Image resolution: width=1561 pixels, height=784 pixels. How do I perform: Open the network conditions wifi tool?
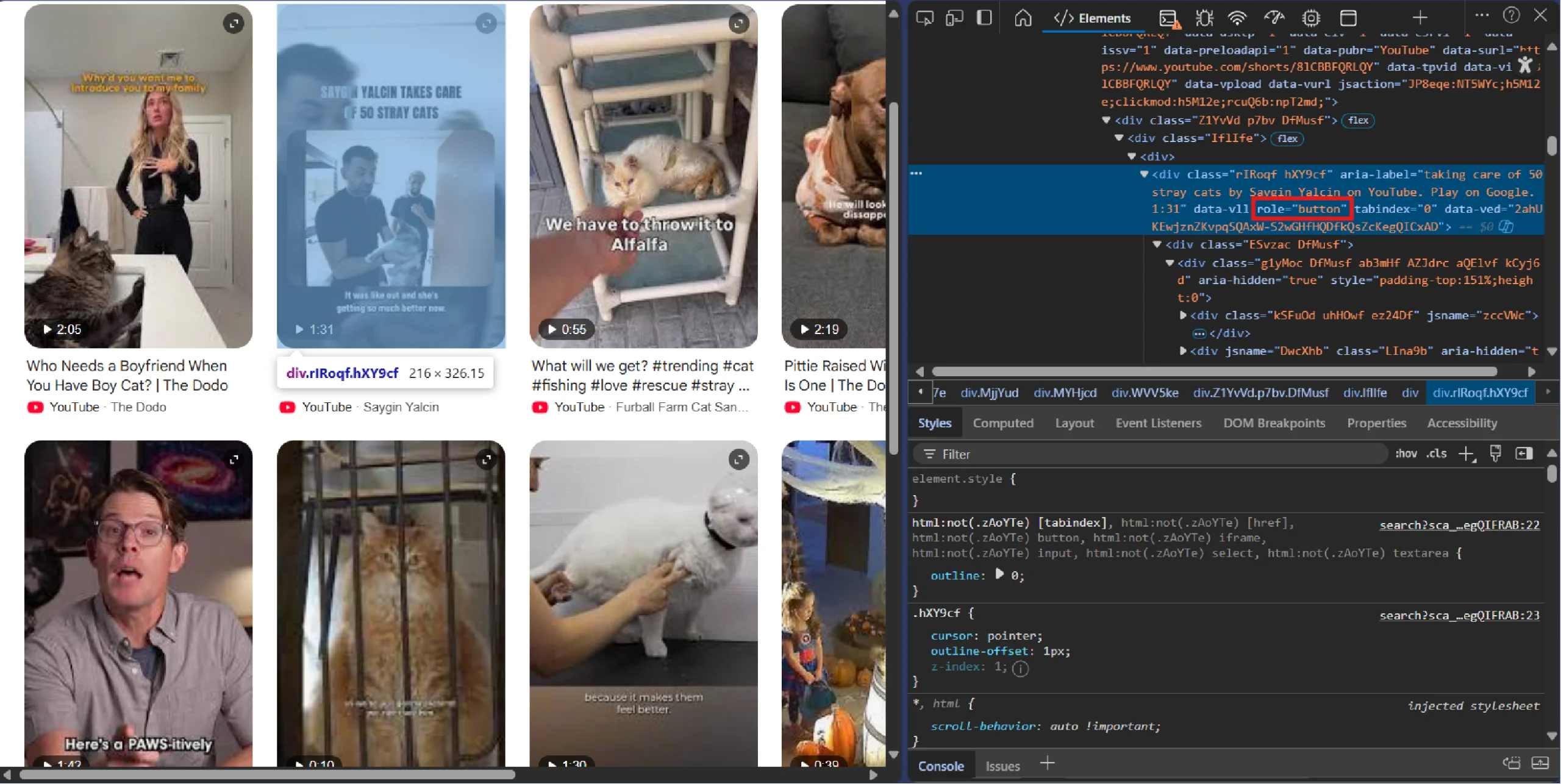(1238, 18)
